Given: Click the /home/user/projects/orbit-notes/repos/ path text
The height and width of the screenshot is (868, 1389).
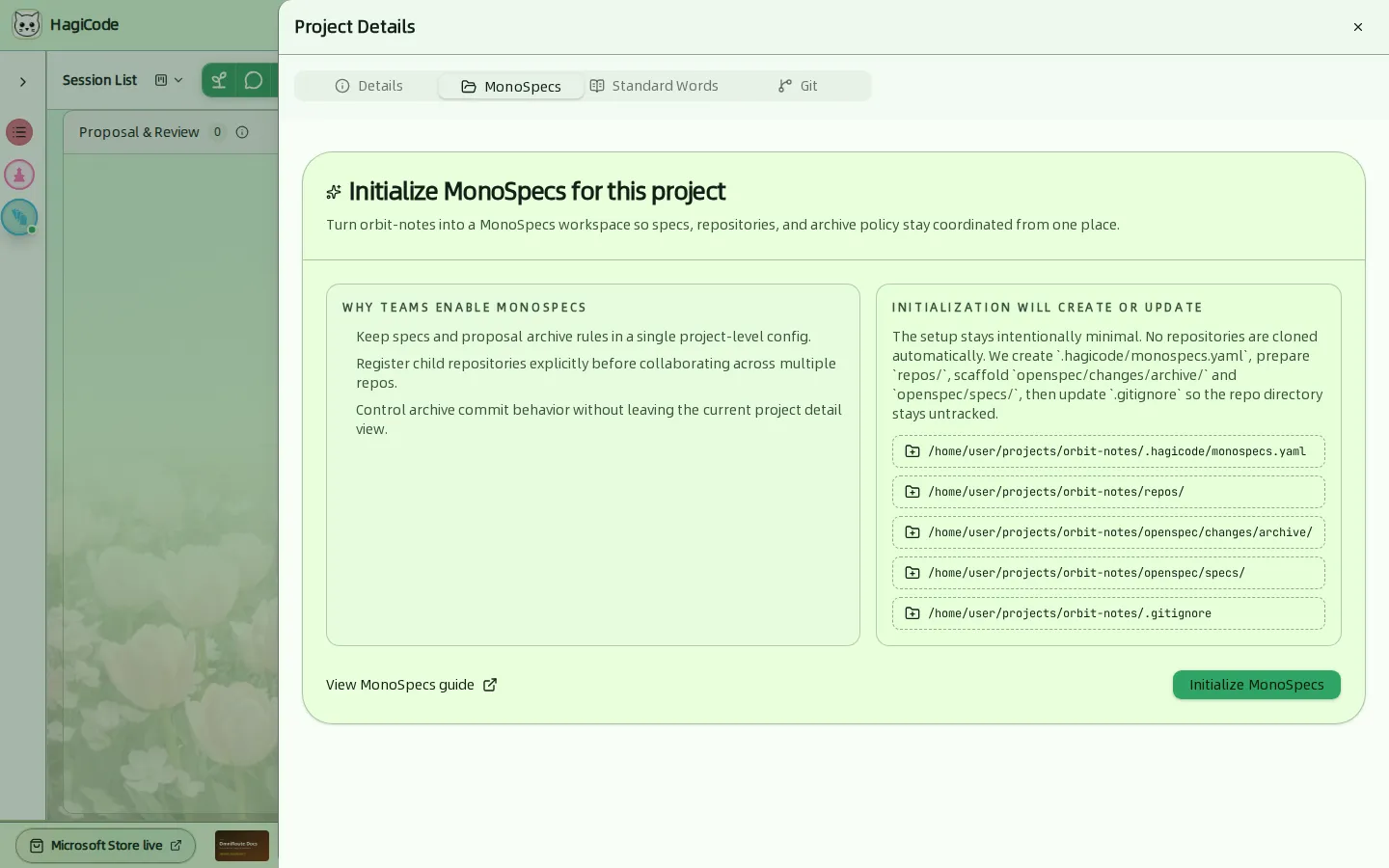Looking at the screenshot, I should click(1056, 492).
